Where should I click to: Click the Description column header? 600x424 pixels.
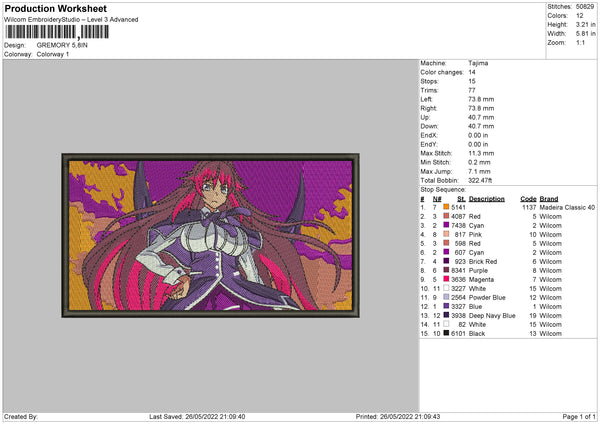(x=487, y=199)
